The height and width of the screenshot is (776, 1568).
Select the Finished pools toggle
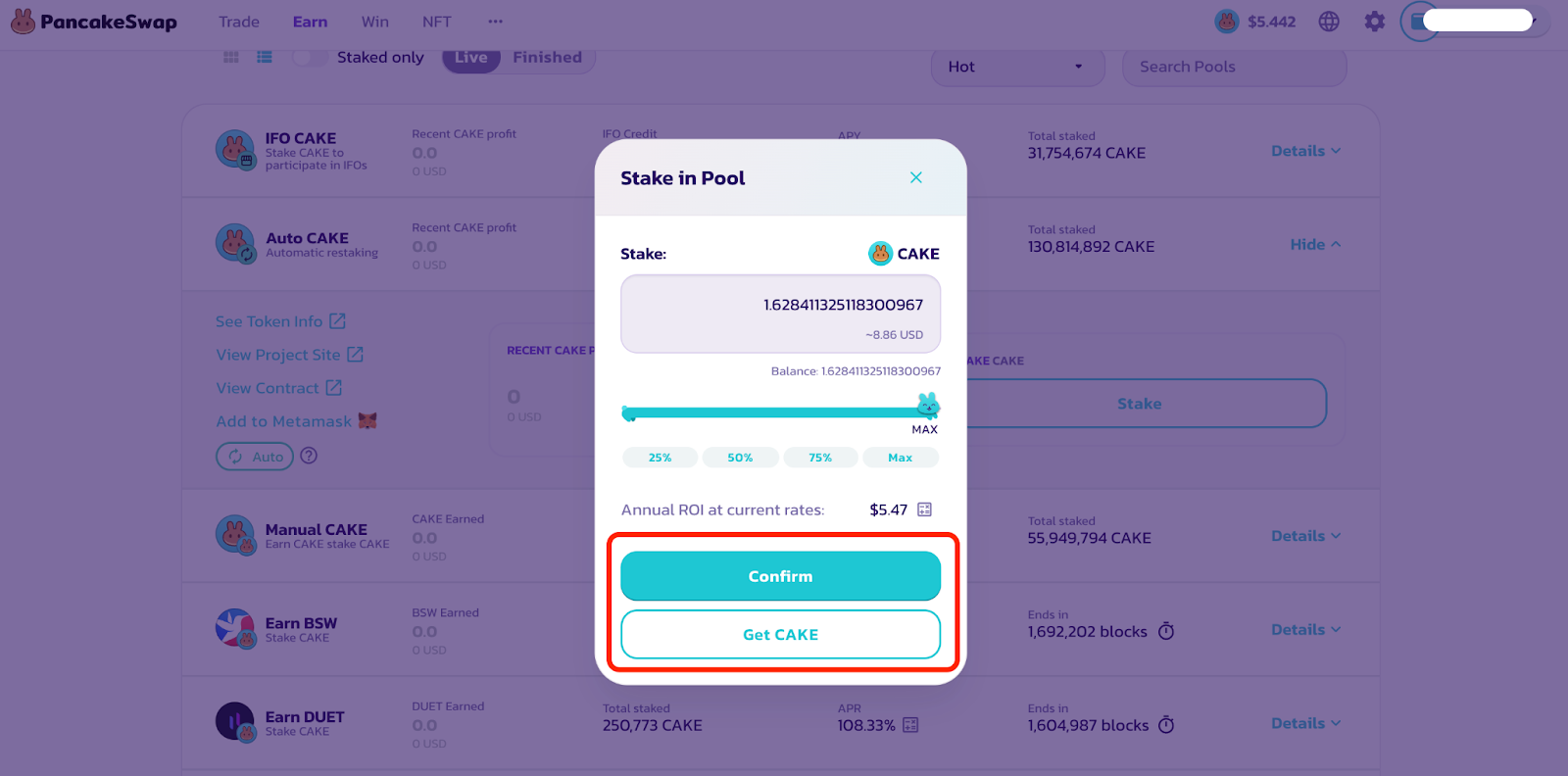coord(547,57)
